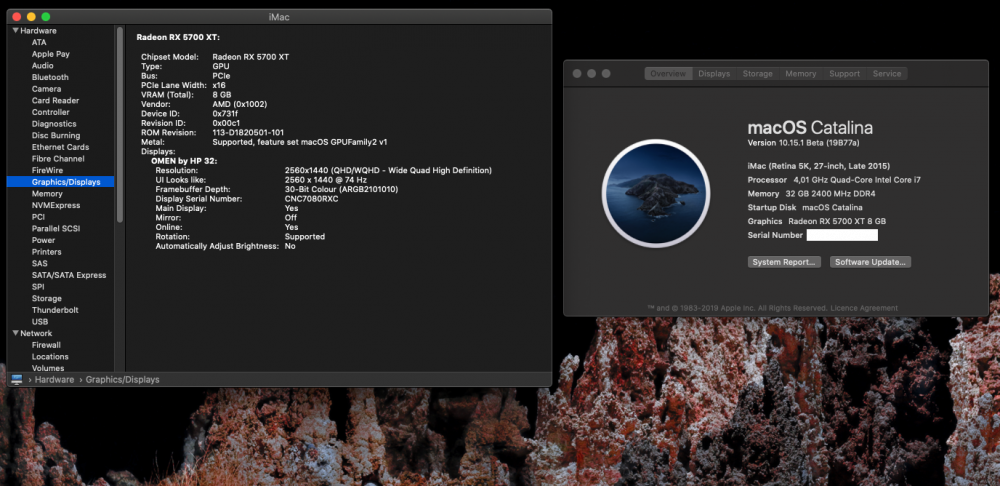This screenshot has height=486, width=1000.
Task: Select Disc Burning in the sidebar
Action: click(56, 135)
